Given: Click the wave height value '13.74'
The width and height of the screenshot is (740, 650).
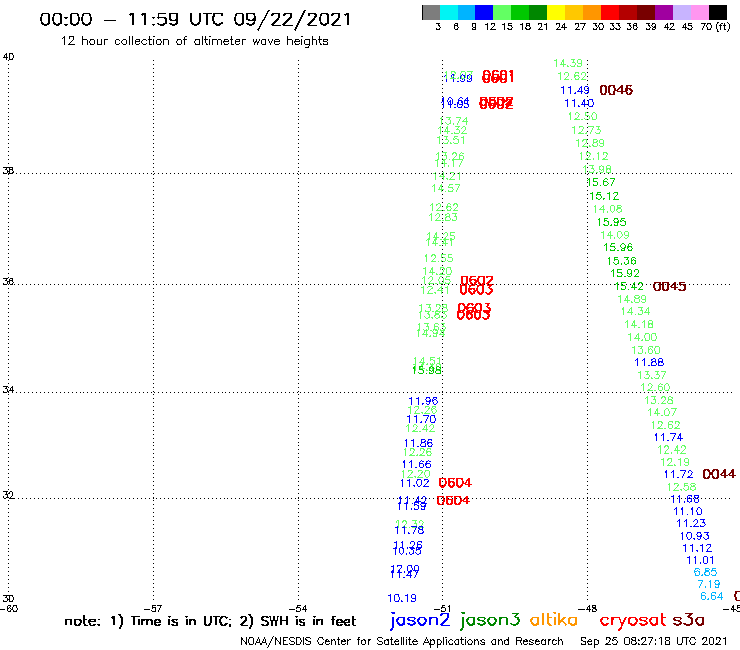Looking at the screenshot, I should pyautogui.click(x=454, y=121).
